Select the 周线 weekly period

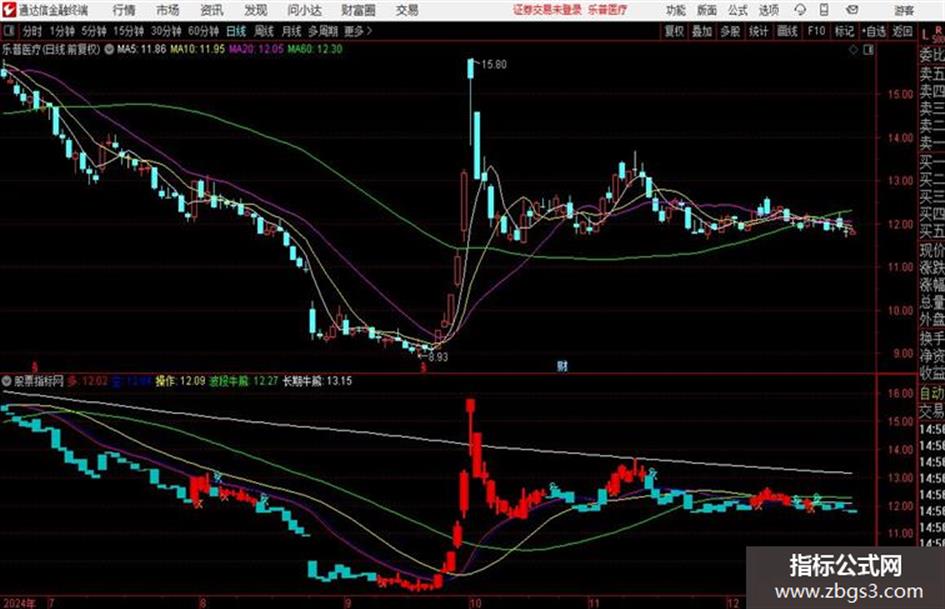(x=264, y=31)
